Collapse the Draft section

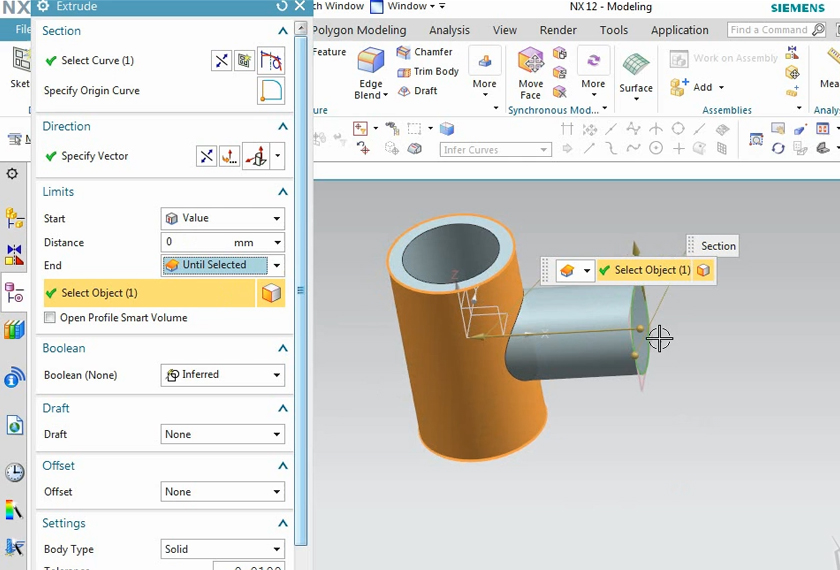click(x=283, y=408)
